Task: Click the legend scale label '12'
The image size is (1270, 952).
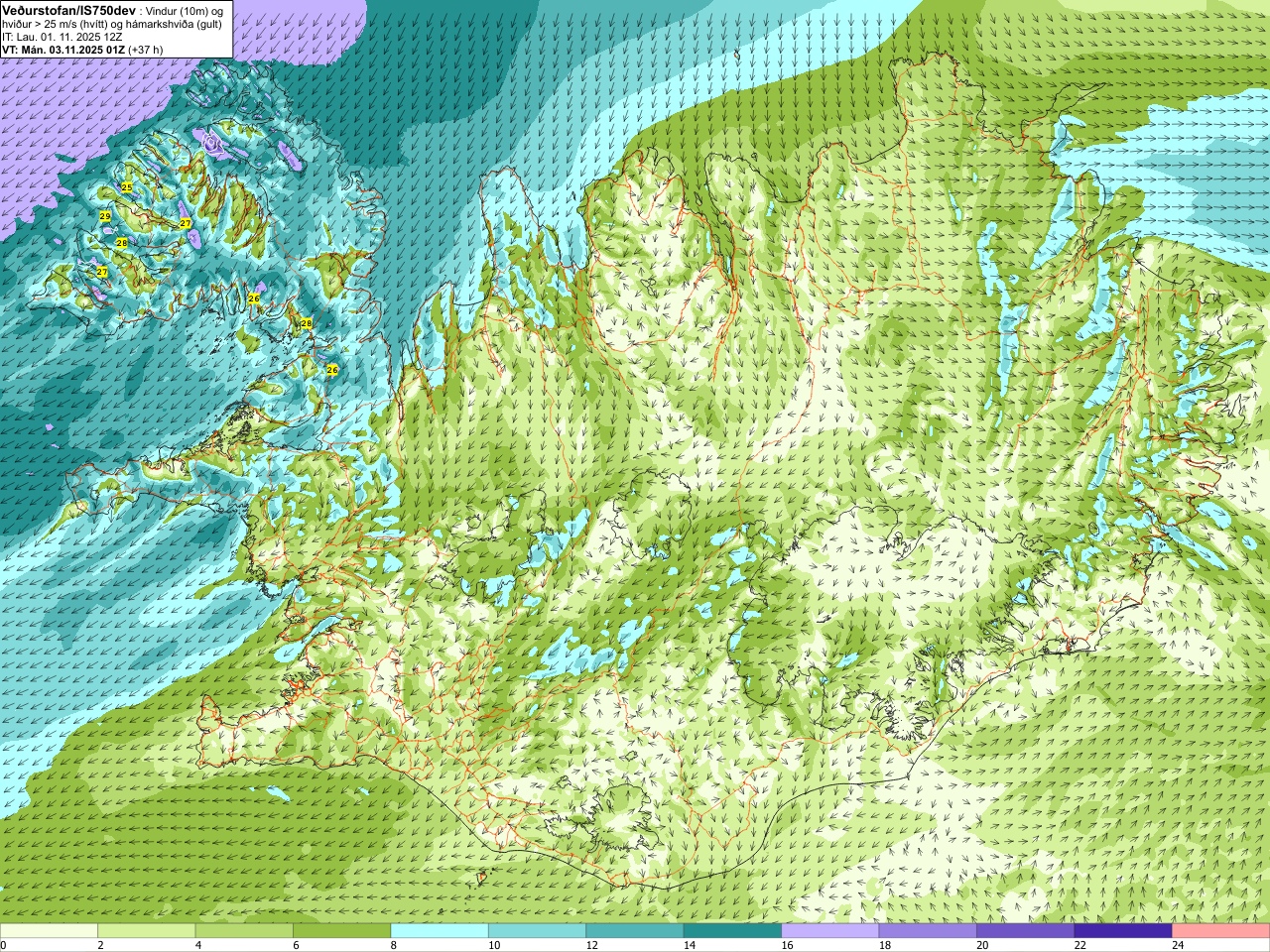Action: (x=591, y=945)
